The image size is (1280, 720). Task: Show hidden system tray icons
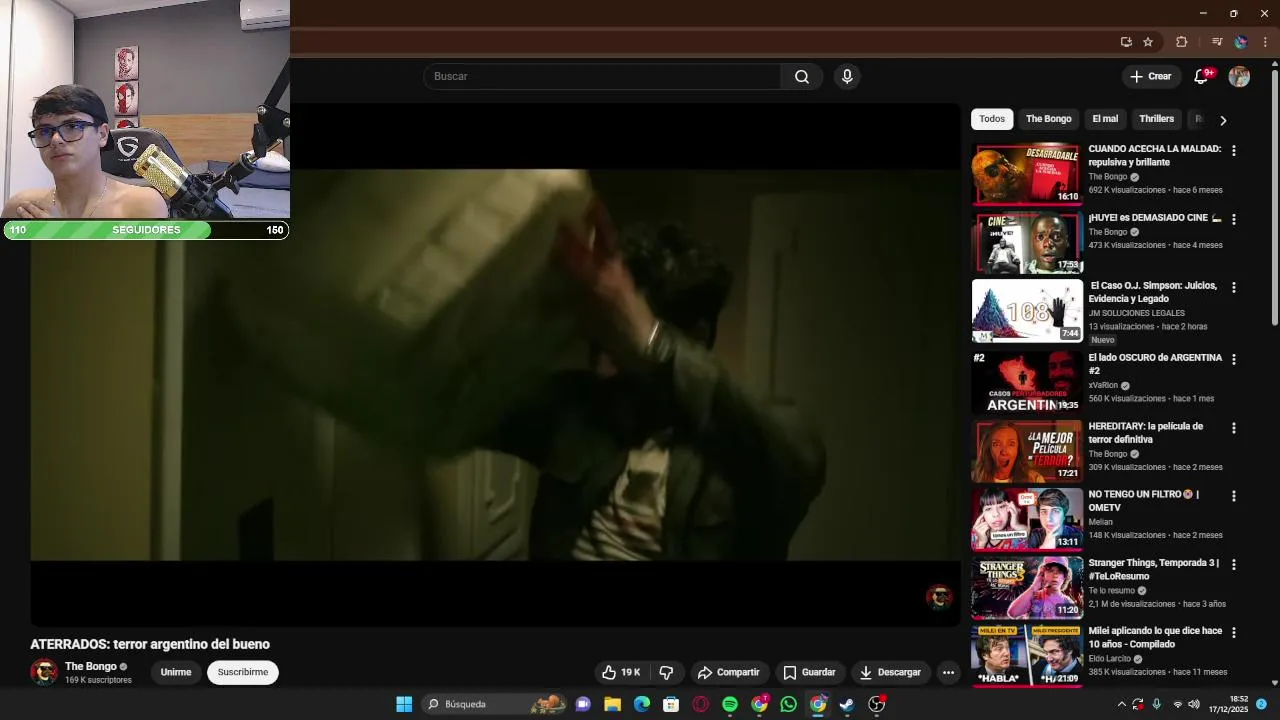click(x=1121, y=704)
